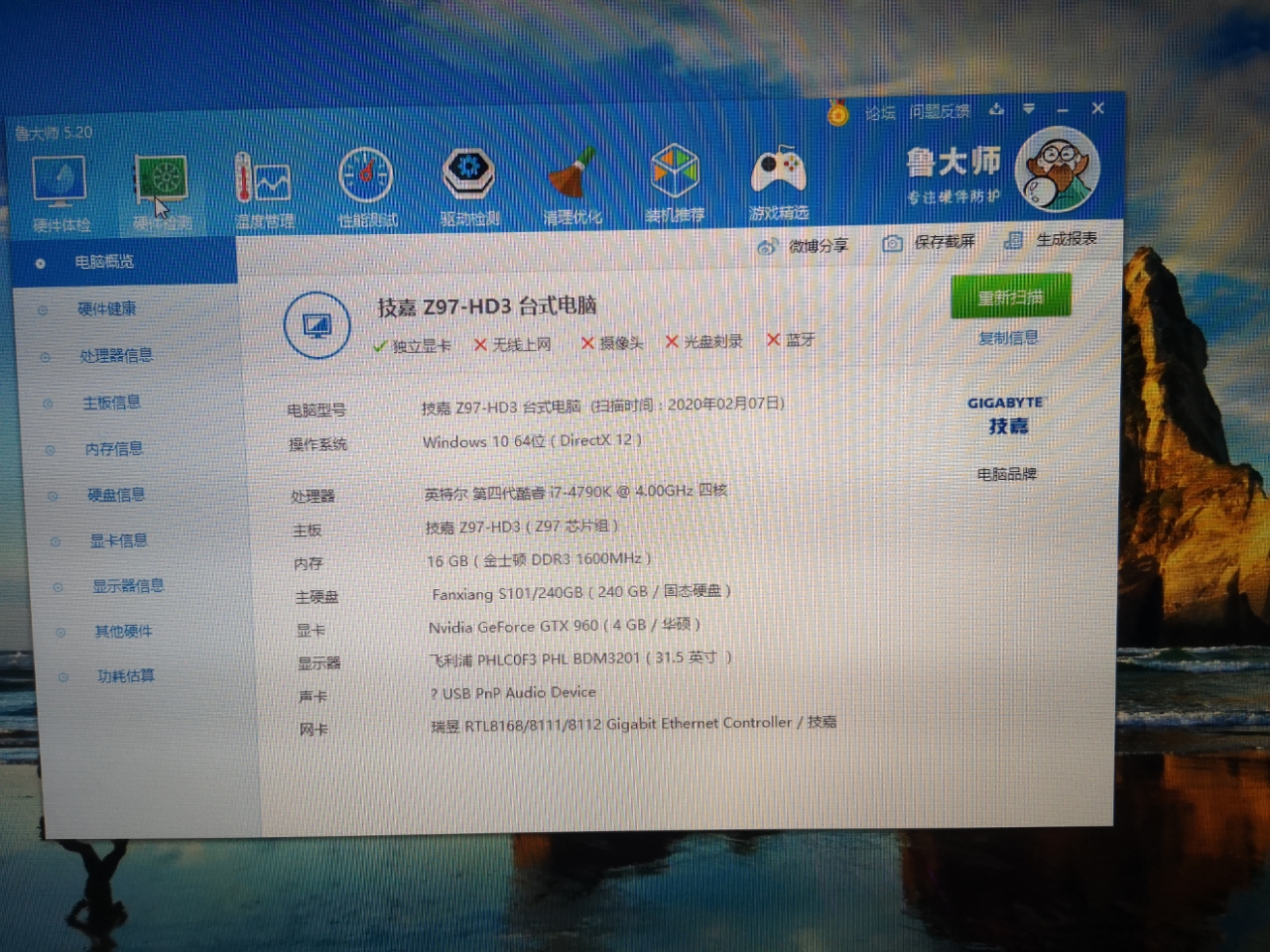Click the Nvidia GeForce GTX 960 value

pos(565,626)
